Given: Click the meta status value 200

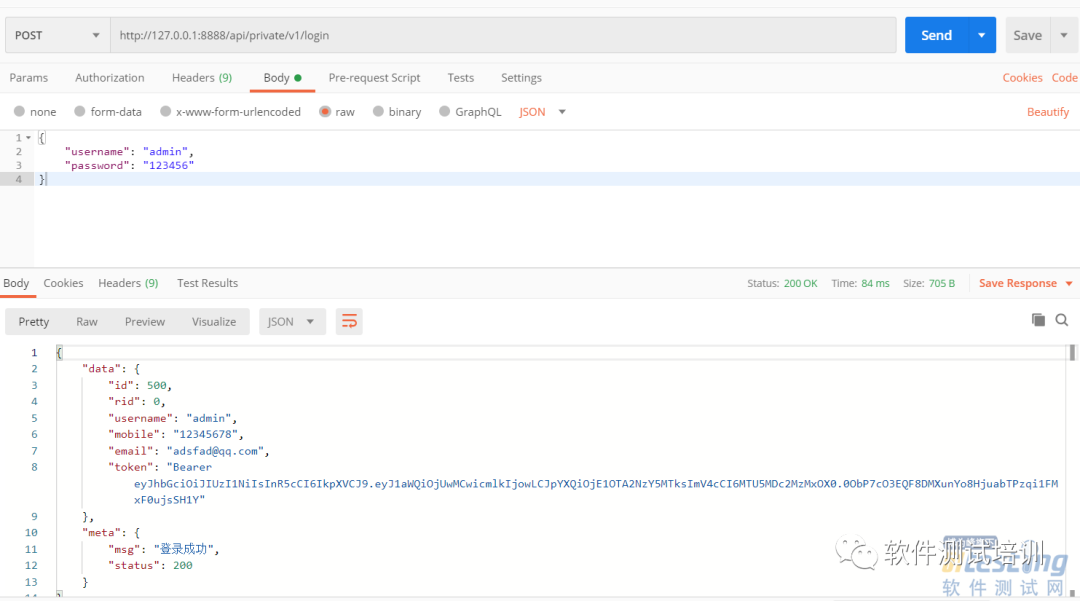Looking at the screenshot, I should 183,565.
